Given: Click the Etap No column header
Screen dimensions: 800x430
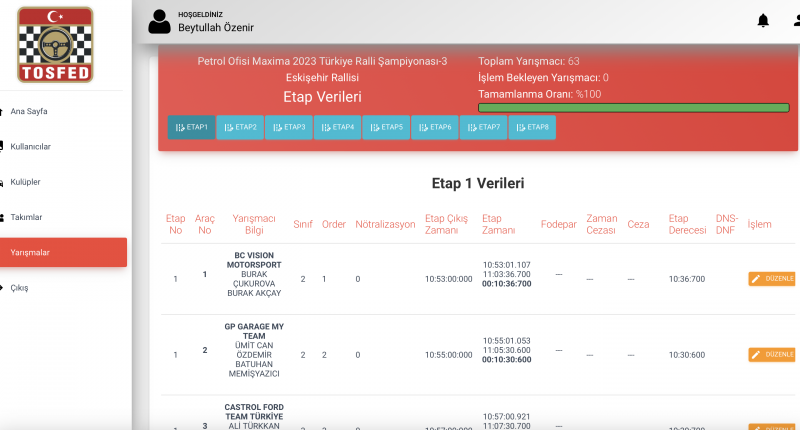Looking at the screenshot, I should point(176,224).
